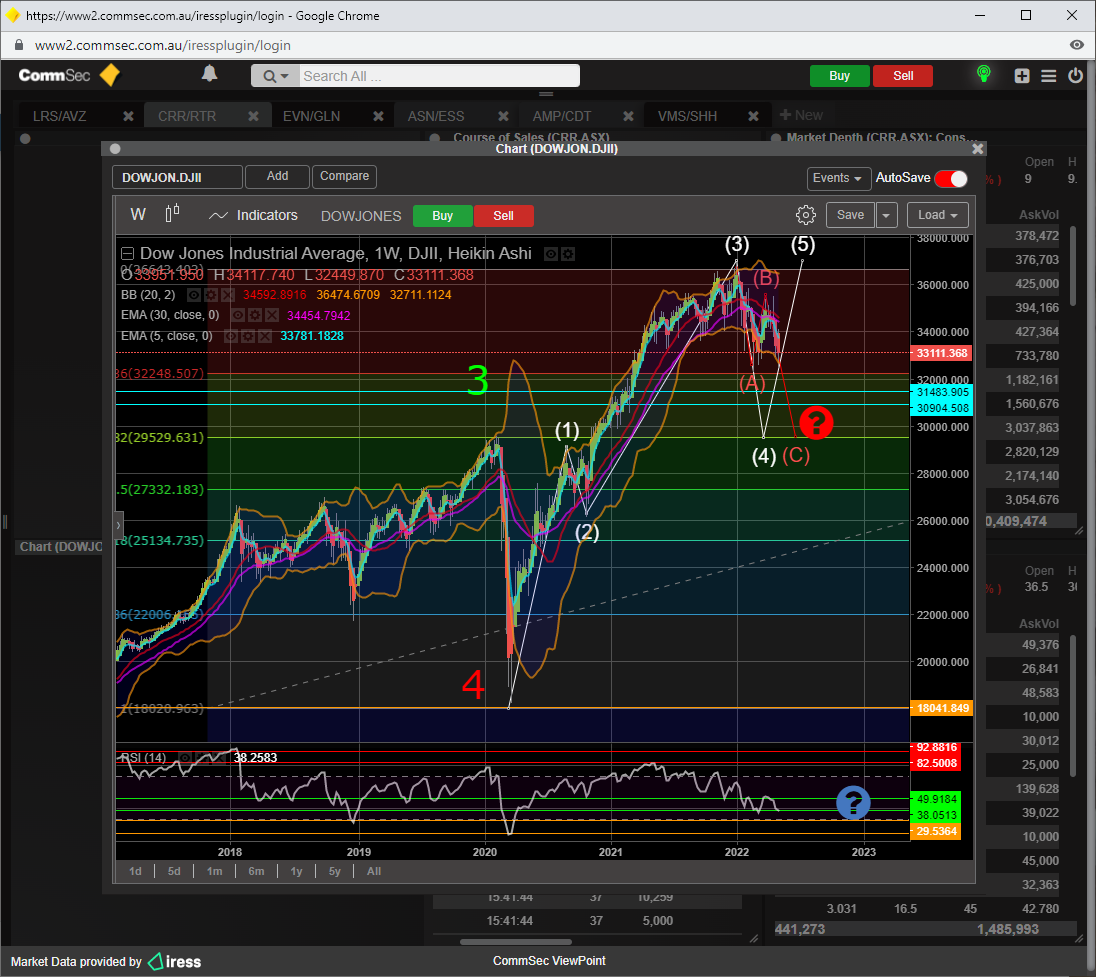Click the DOWJON.DJII symbol field
Screen dimensions: 1096x977
pyautogui.click(x=178, y=178)
